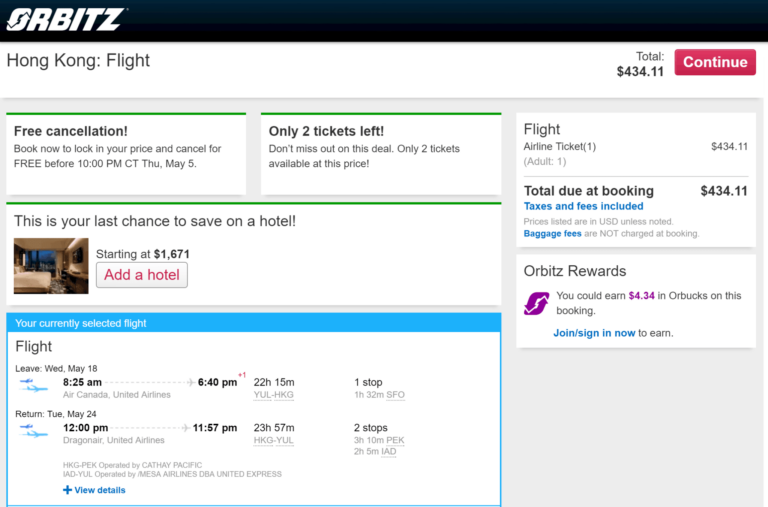Click the return flight airline icon

(33, 430)
